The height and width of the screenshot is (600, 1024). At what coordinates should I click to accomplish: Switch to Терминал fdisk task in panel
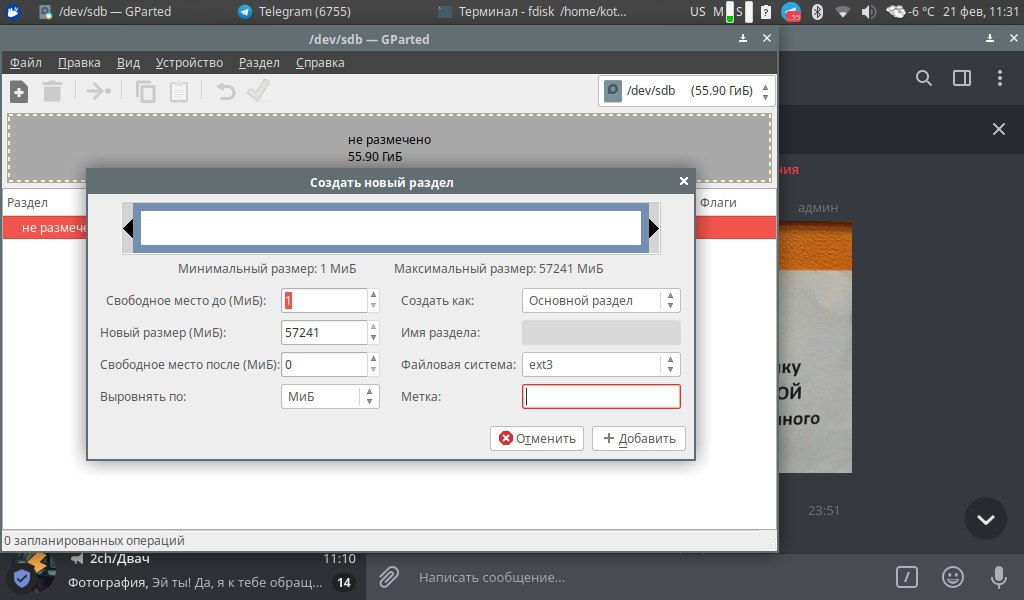tap(532, 11)
